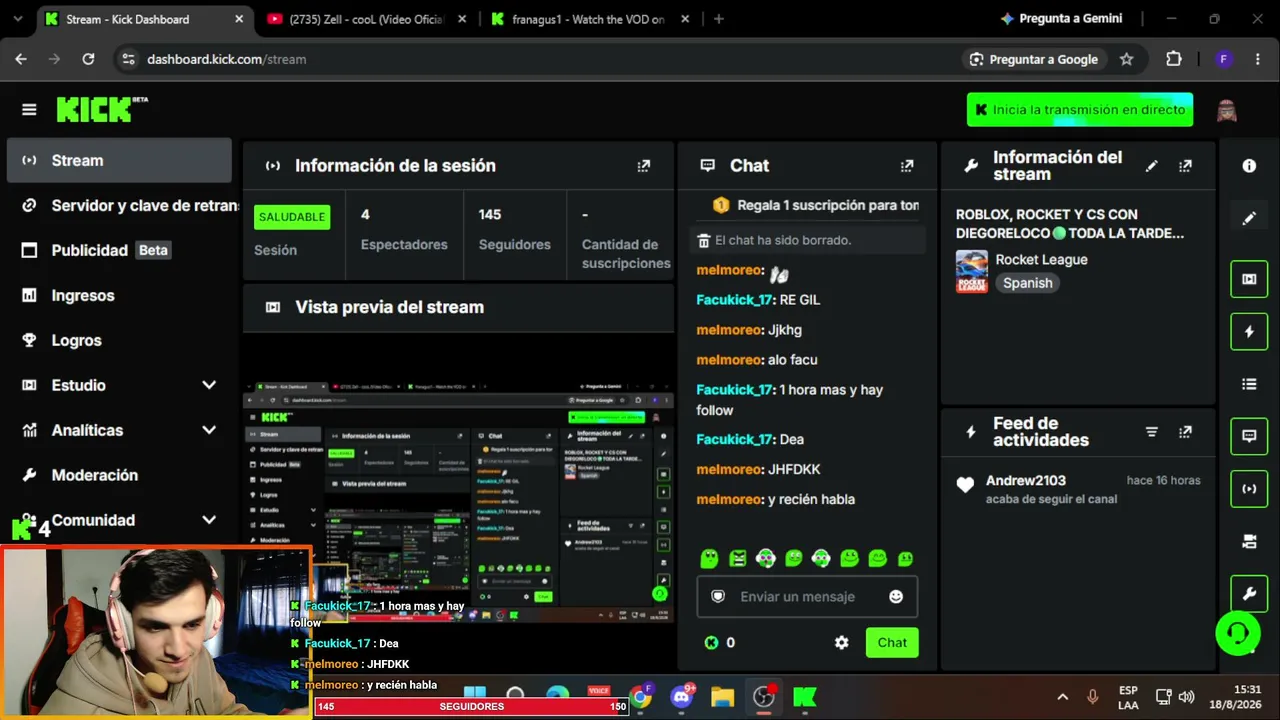Screen dimensions: 1280x720
Task: Bookmark this page with the star
Action: click(1127, 59)
